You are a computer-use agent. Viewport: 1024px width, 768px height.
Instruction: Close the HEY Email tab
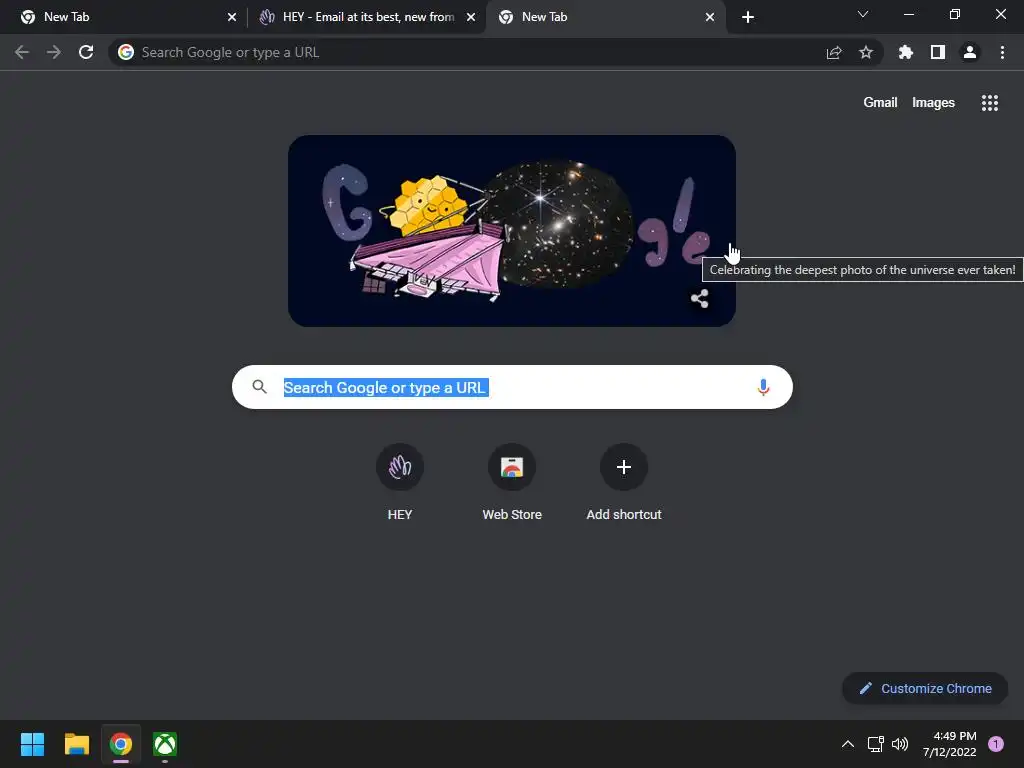pyautogui.click(x=471, y=17)
